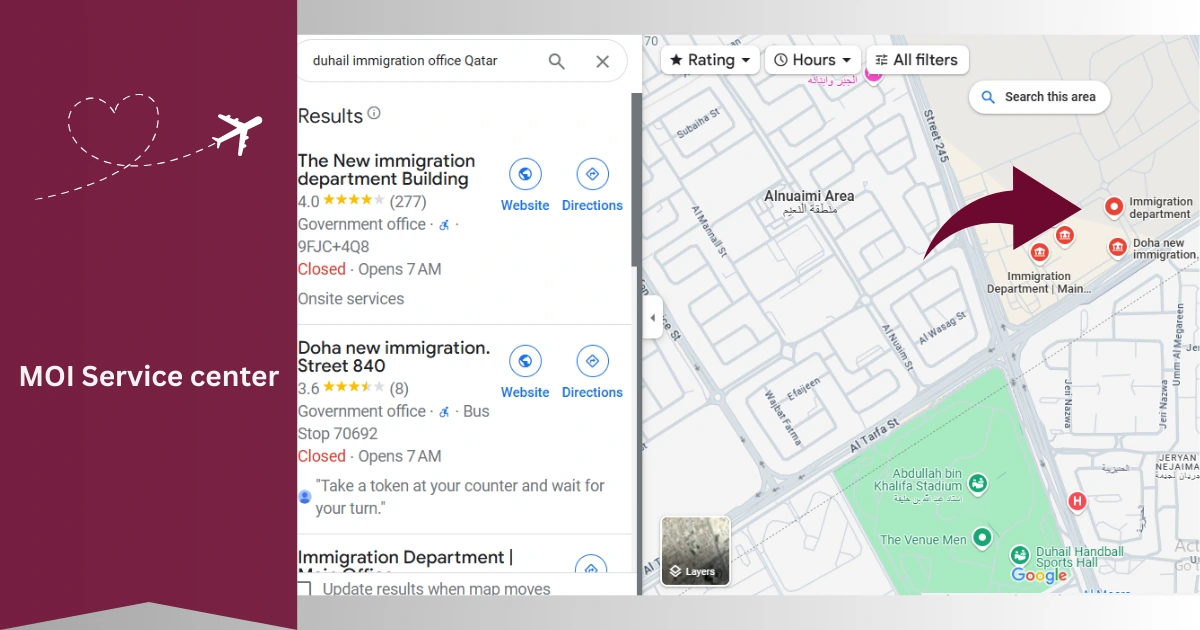Click the Onsite services text
The height and width of the screenshot is (630, 1200).
[x=351, y=299]
